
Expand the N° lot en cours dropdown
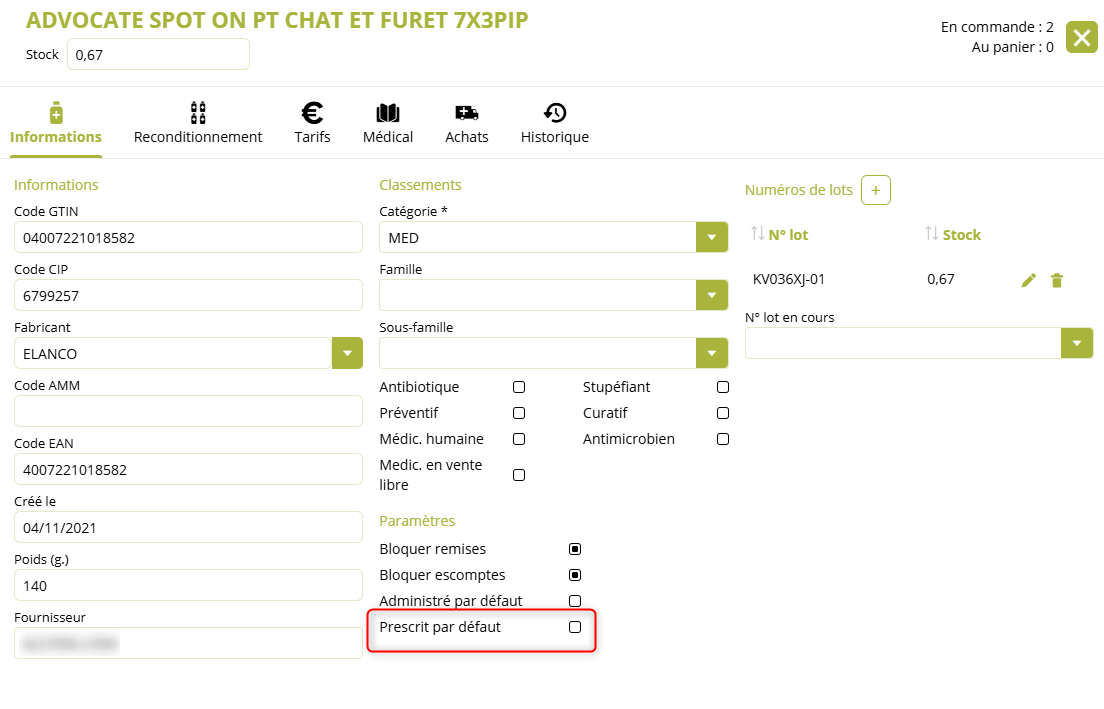point(1076,343)
